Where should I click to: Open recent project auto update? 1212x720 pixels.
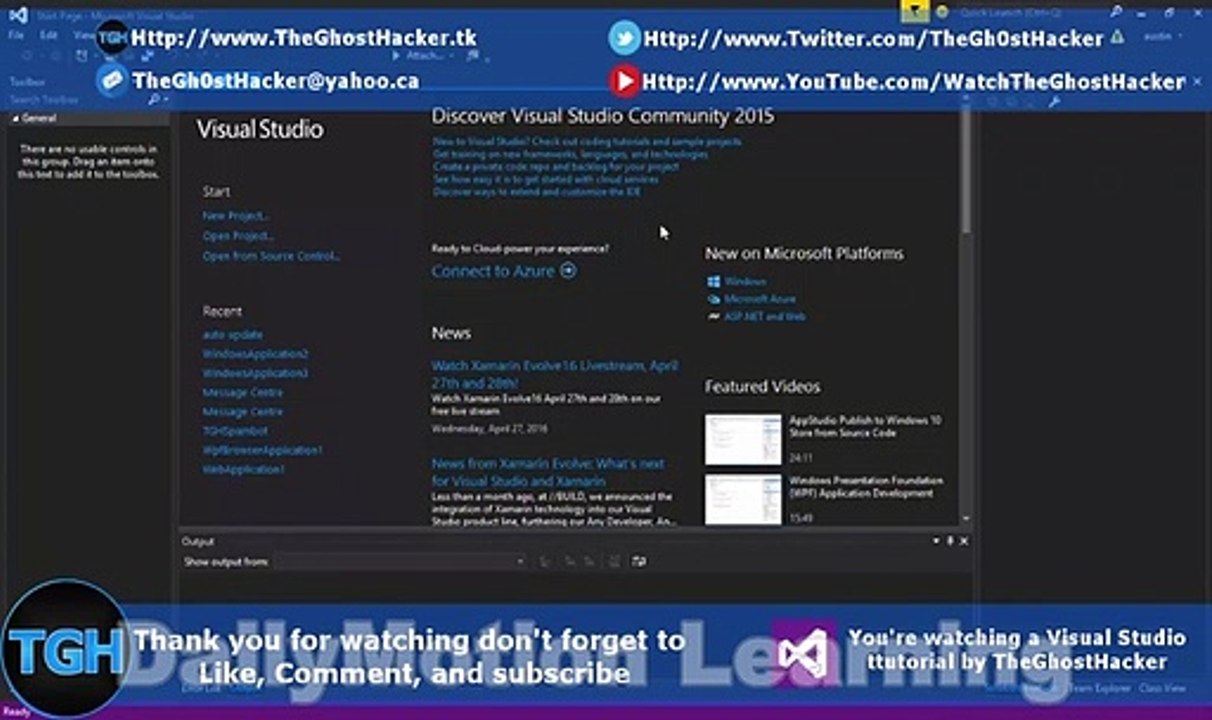coord(232,335)
